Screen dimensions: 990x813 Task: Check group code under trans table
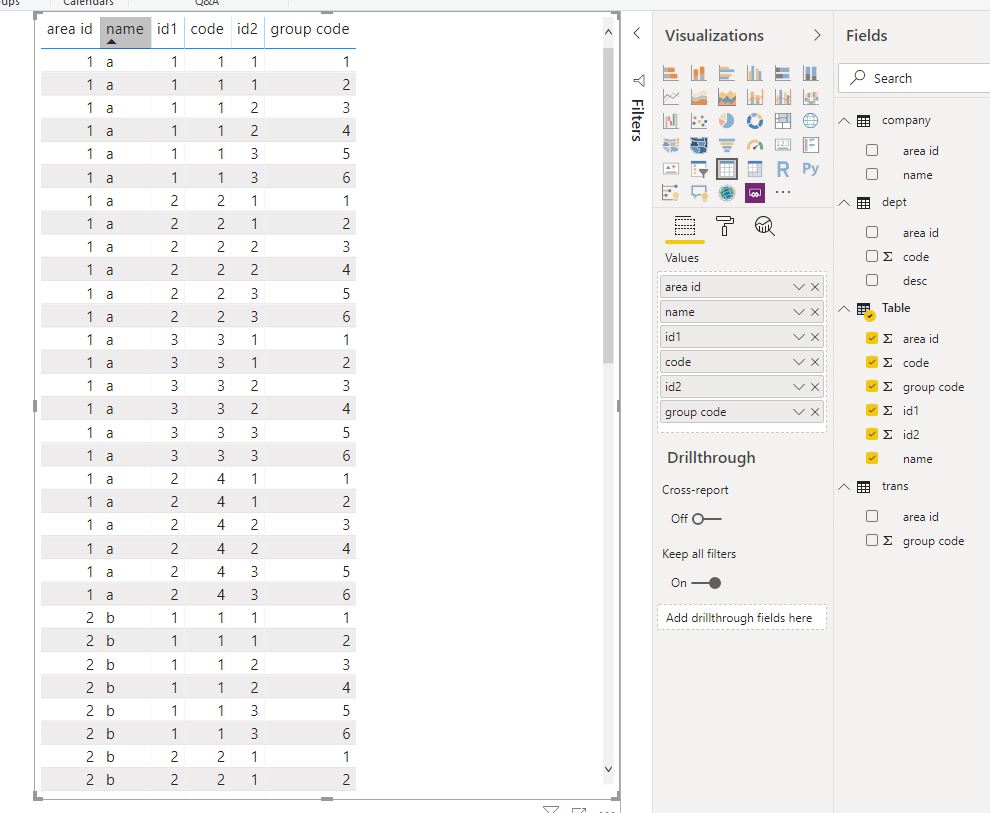(872, 540)
